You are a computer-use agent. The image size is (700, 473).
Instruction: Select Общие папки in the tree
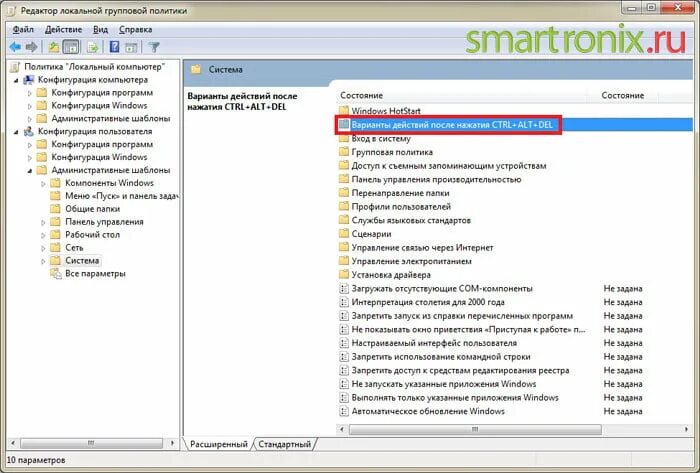(92, 209)
